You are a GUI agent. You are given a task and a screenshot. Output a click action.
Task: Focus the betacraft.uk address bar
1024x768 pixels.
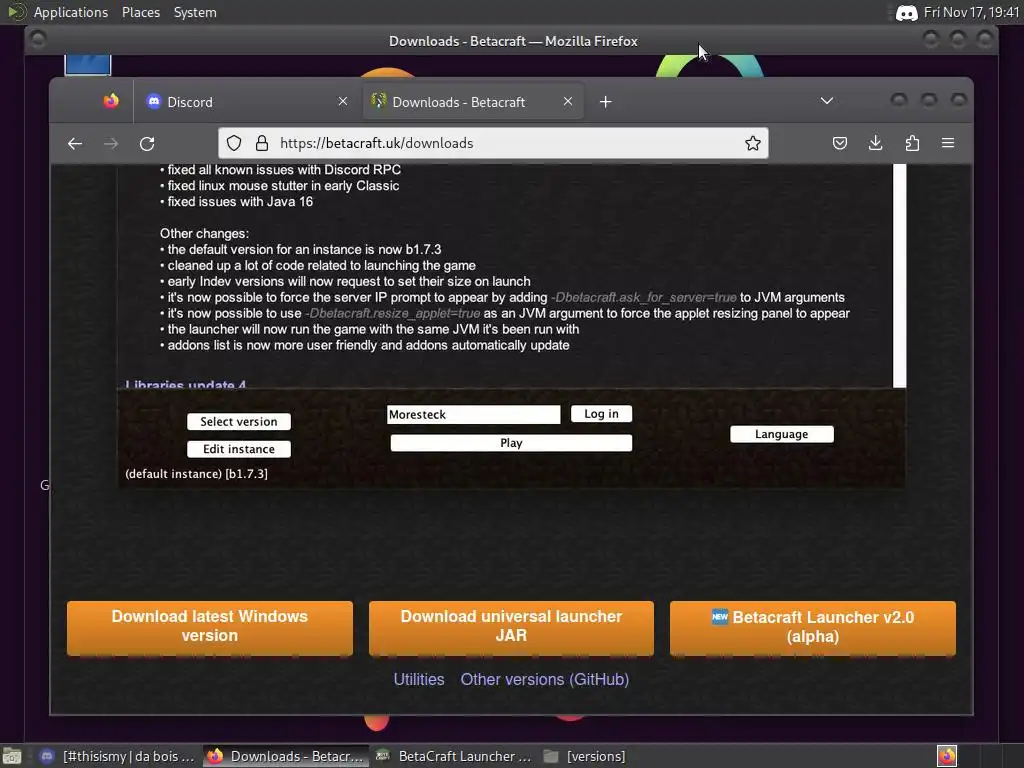[493, 143]
